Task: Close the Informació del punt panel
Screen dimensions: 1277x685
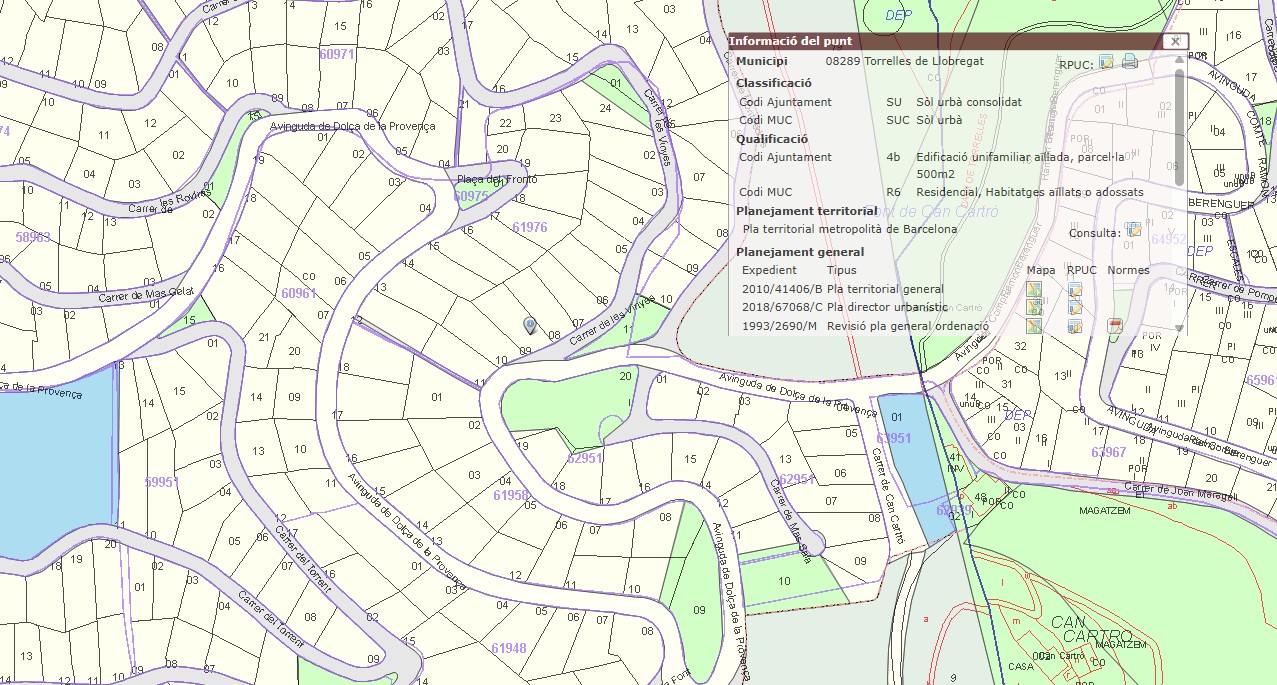Action: pyautogui.click(x=1176, y=41)
